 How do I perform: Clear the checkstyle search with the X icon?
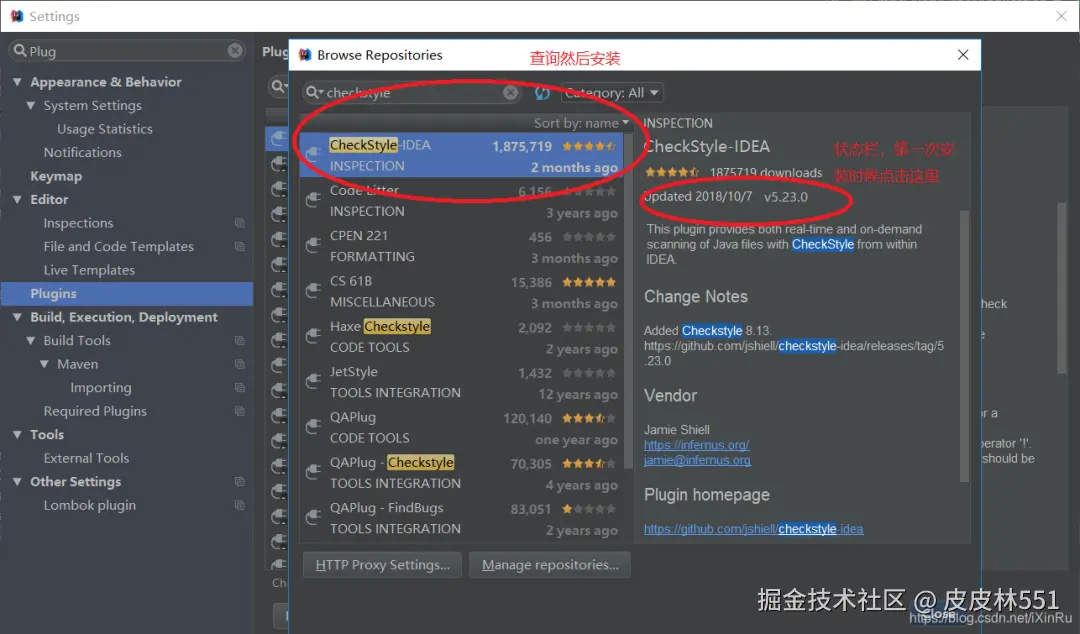(x=511, y=91)
